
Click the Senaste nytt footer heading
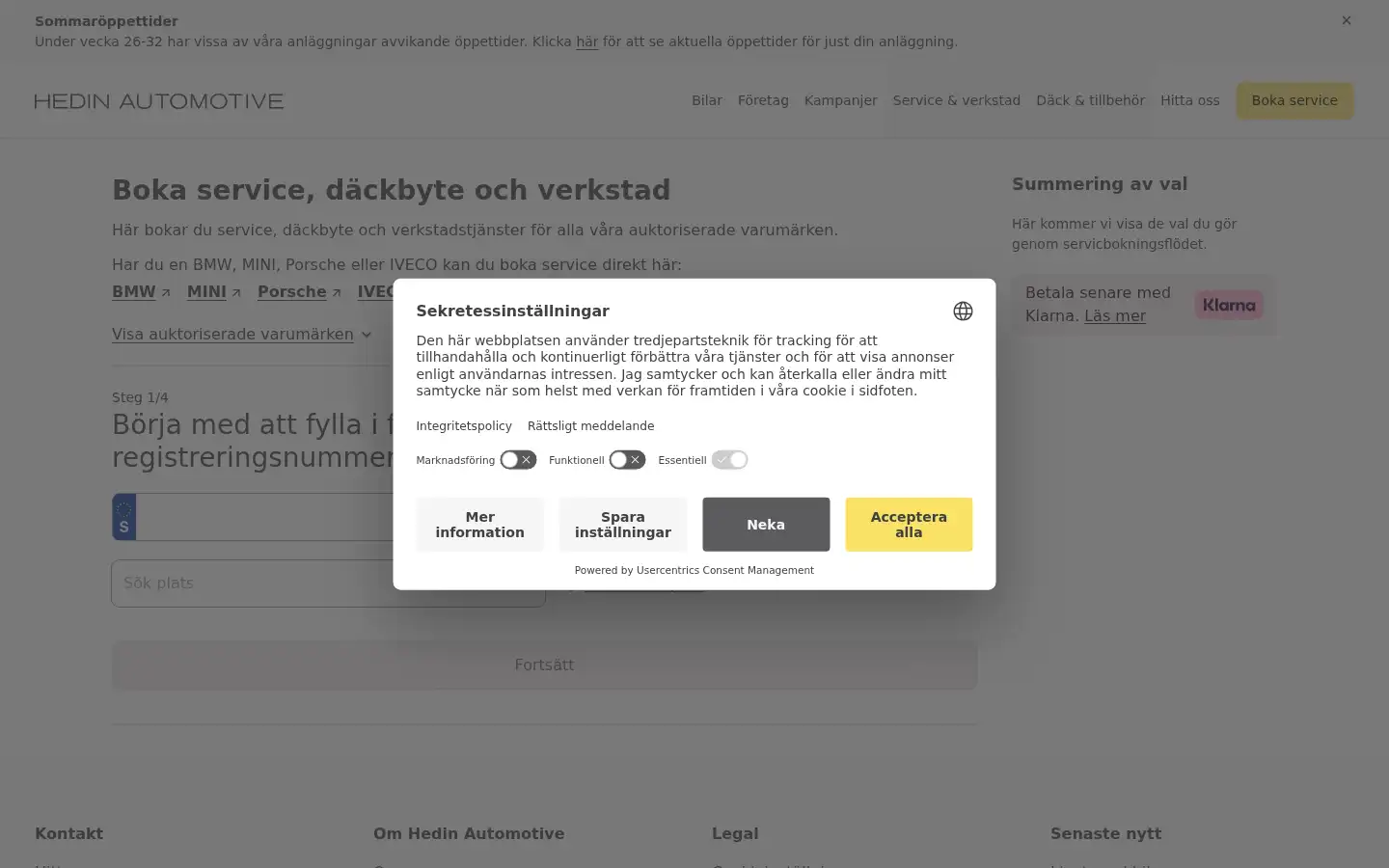pos(1105,833)
